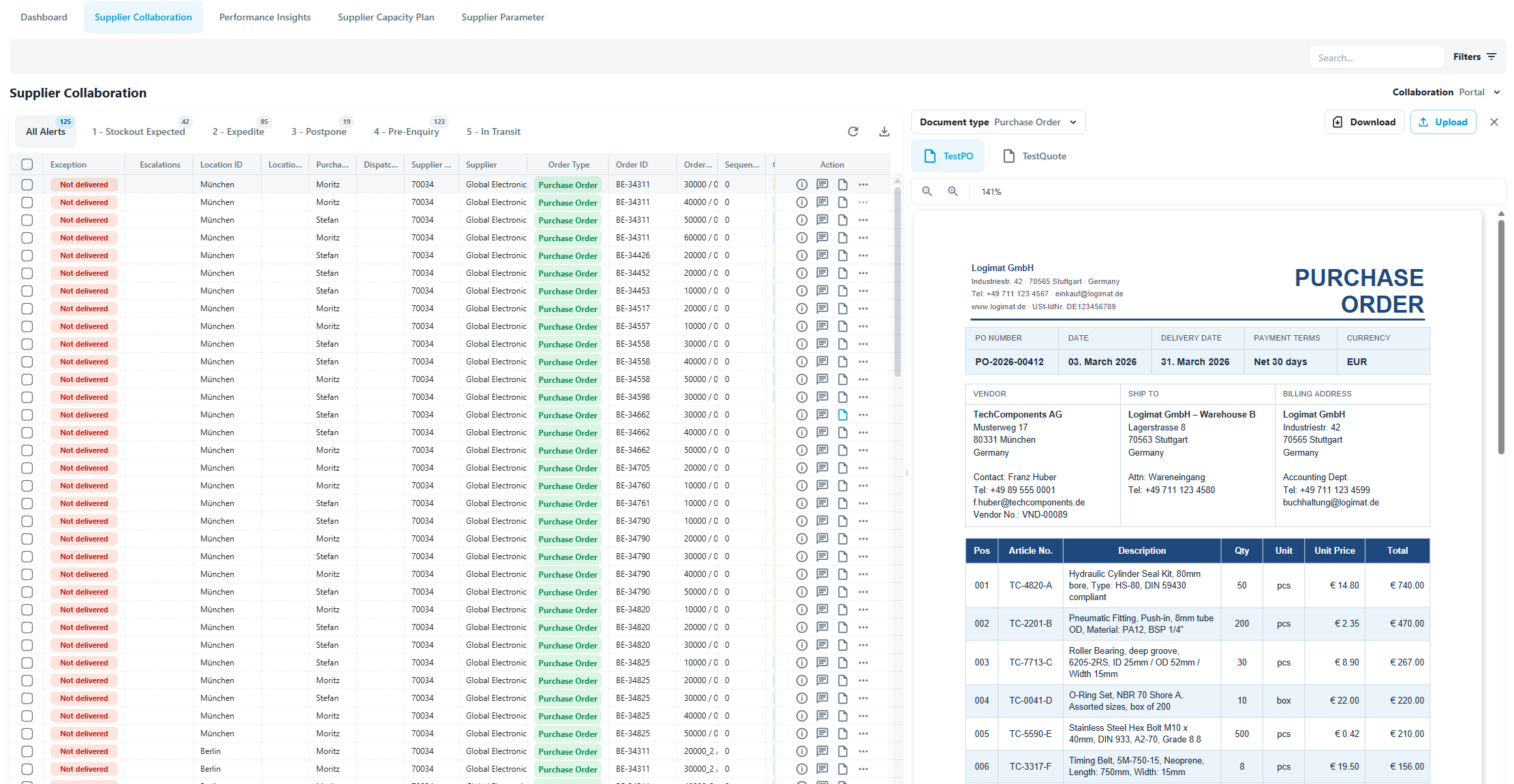Click the export table download icon
This screenshot has height=784, width=1514.
coord(884,131)
